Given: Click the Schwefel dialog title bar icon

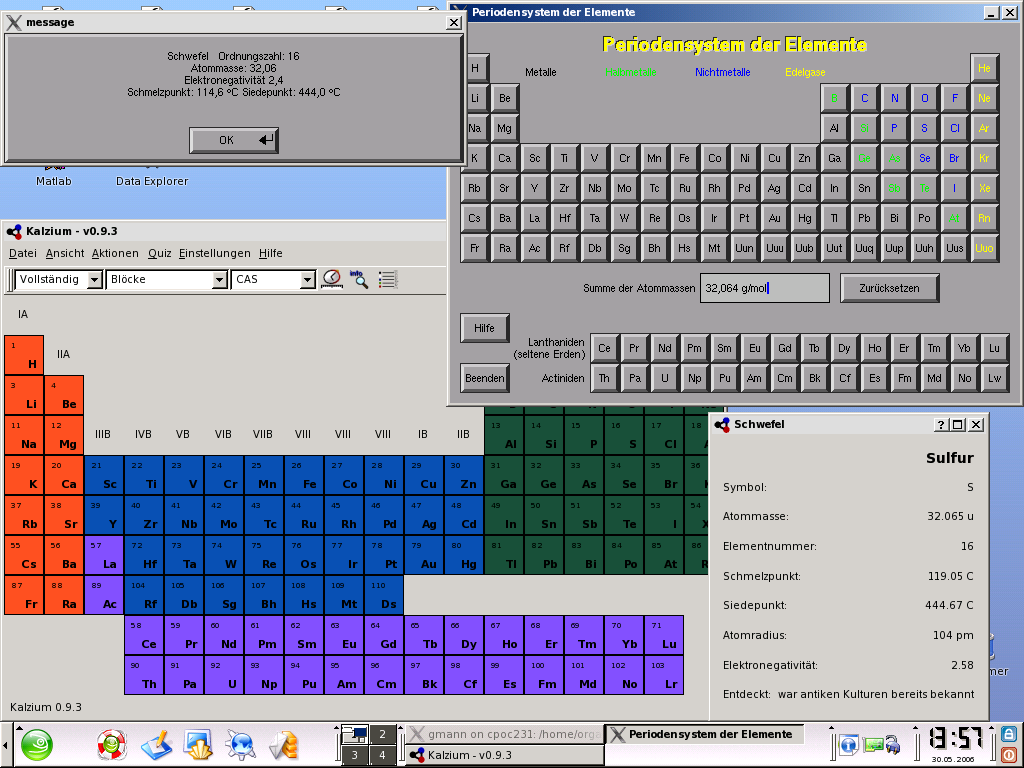Looking at the screenshot, I should (722, 424).
